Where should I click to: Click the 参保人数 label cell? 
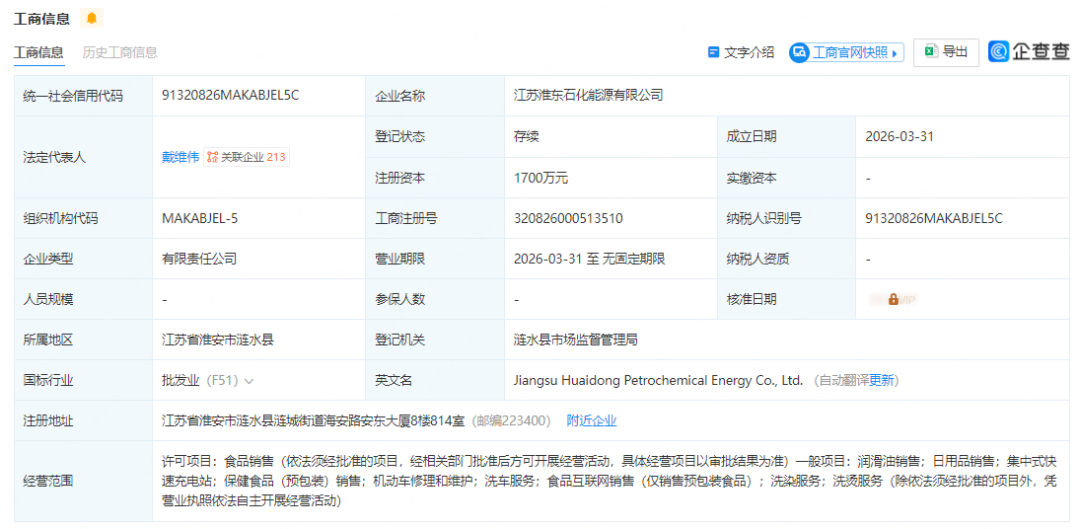(435, 300)
